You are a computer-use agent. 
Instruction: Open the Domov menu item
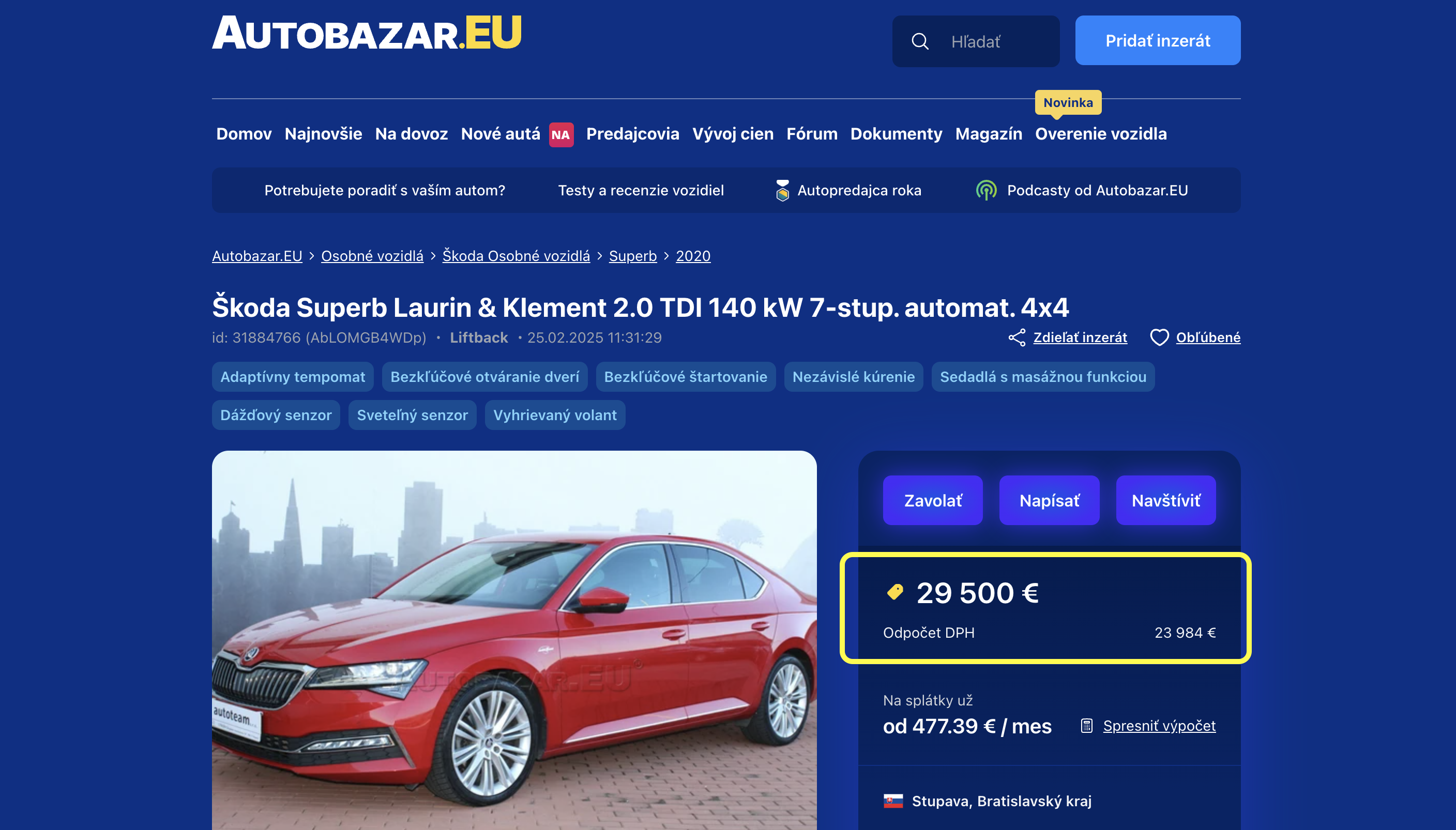coord(244,134)
